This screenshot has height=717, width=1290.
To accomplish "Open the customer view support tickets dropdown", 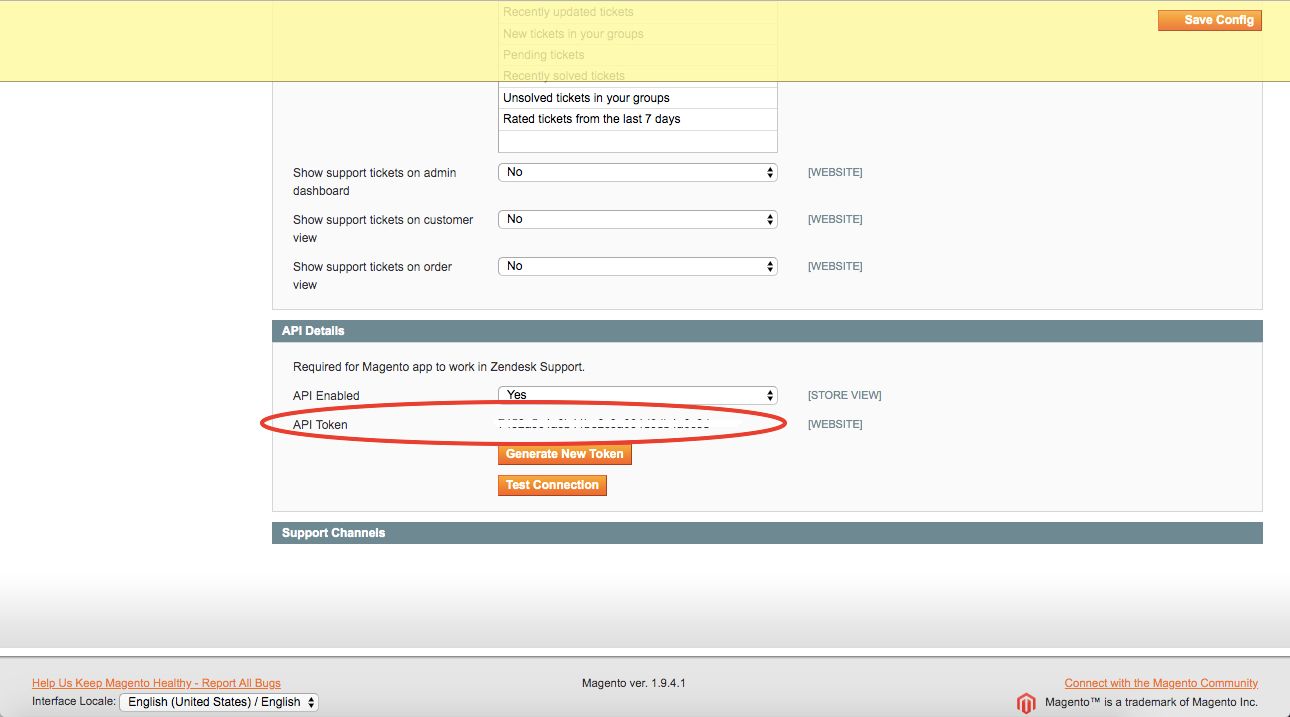I will coord(638,219).
